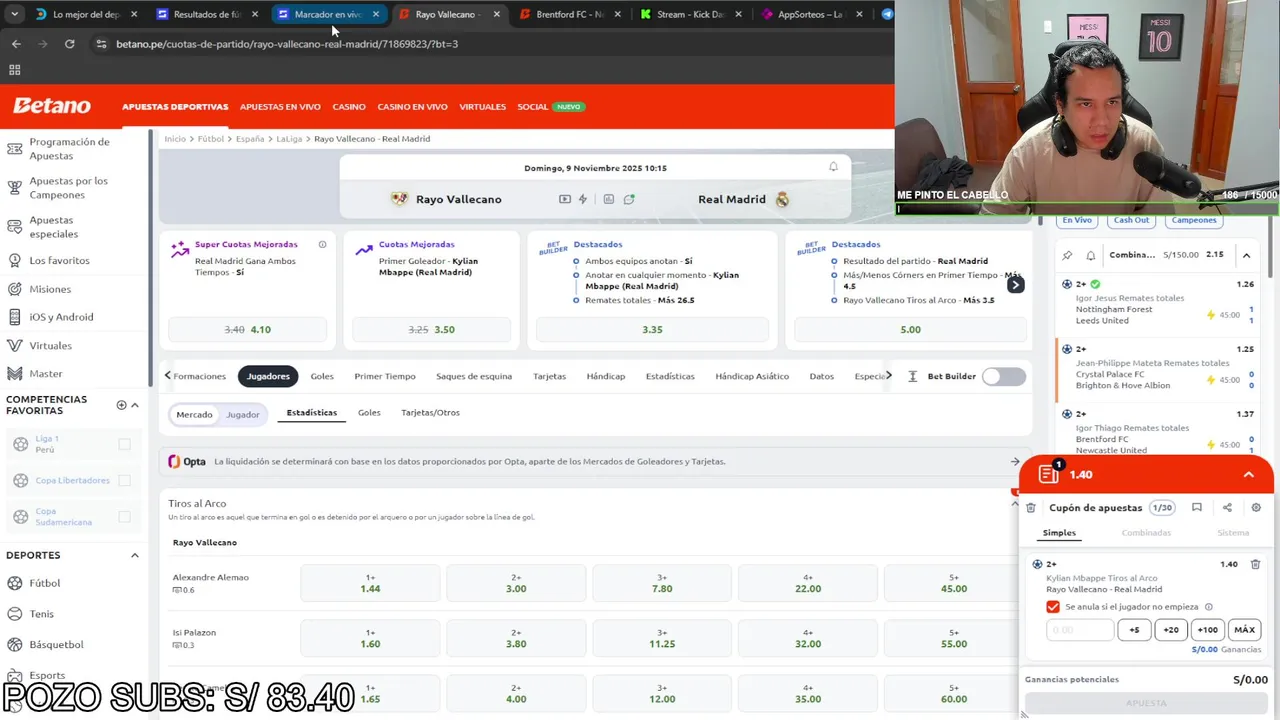This screenshot has height=720, width=1280.
Task: Open Fútbol in Deportes list
Action: point(45,583)
